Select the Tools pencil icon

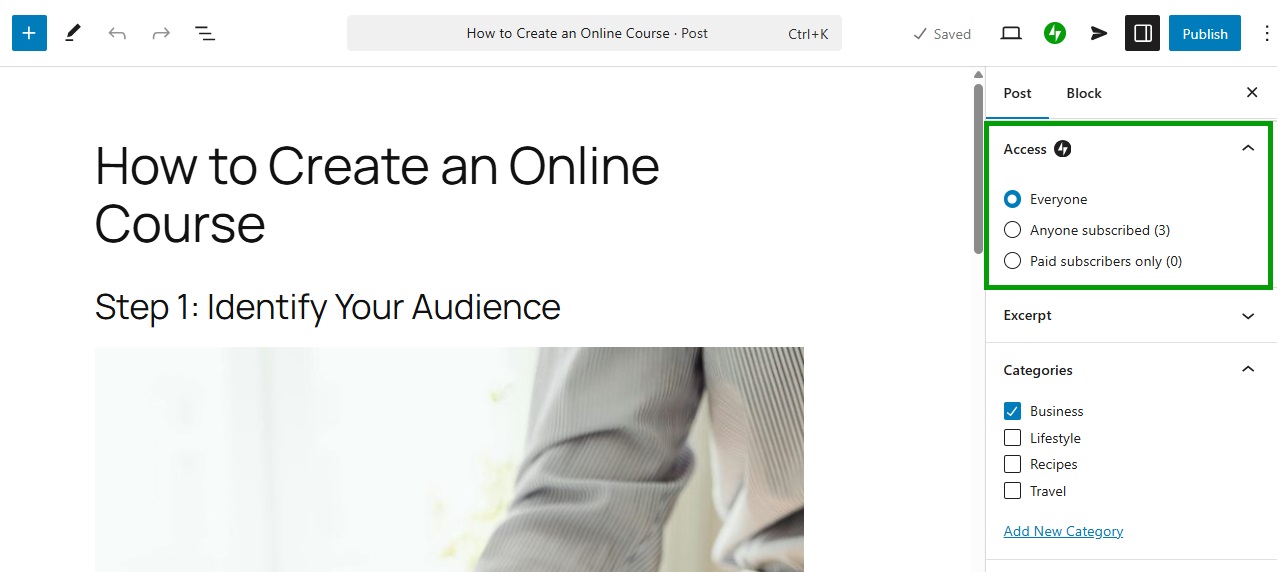click(73, 33)
